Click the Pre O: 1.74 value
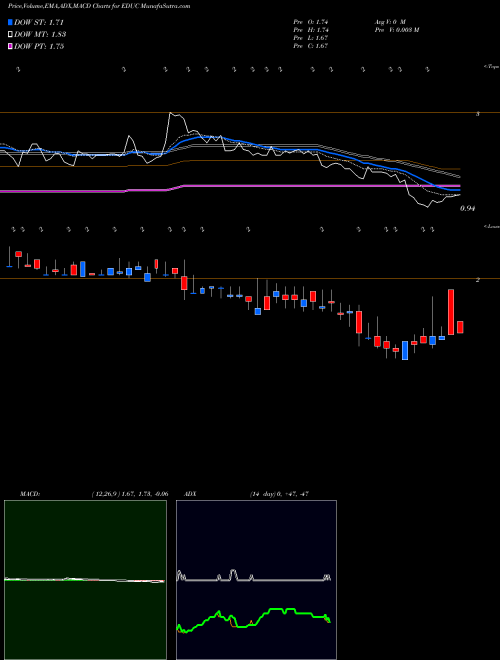This screenshot has height=660, width=500. (x=311, y=22)
